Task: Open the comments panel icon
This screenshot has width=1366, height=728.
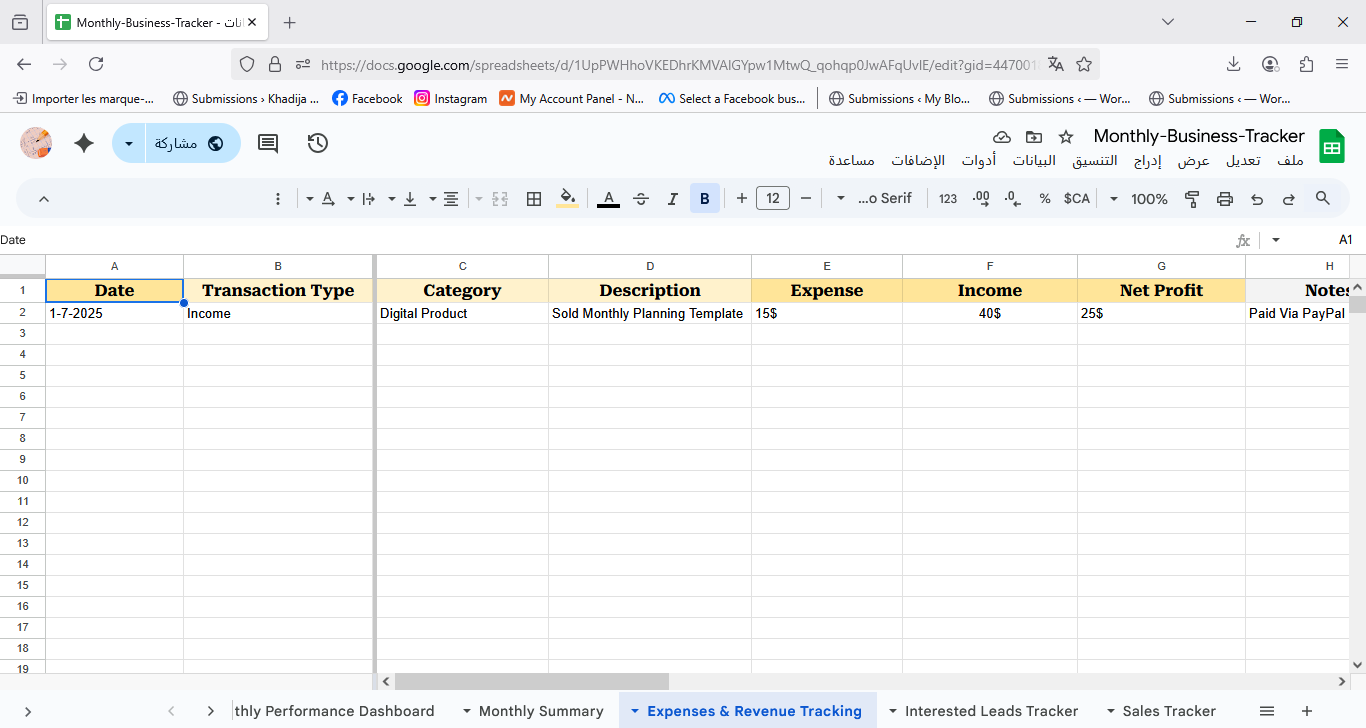Action: (x=268, y=143)
